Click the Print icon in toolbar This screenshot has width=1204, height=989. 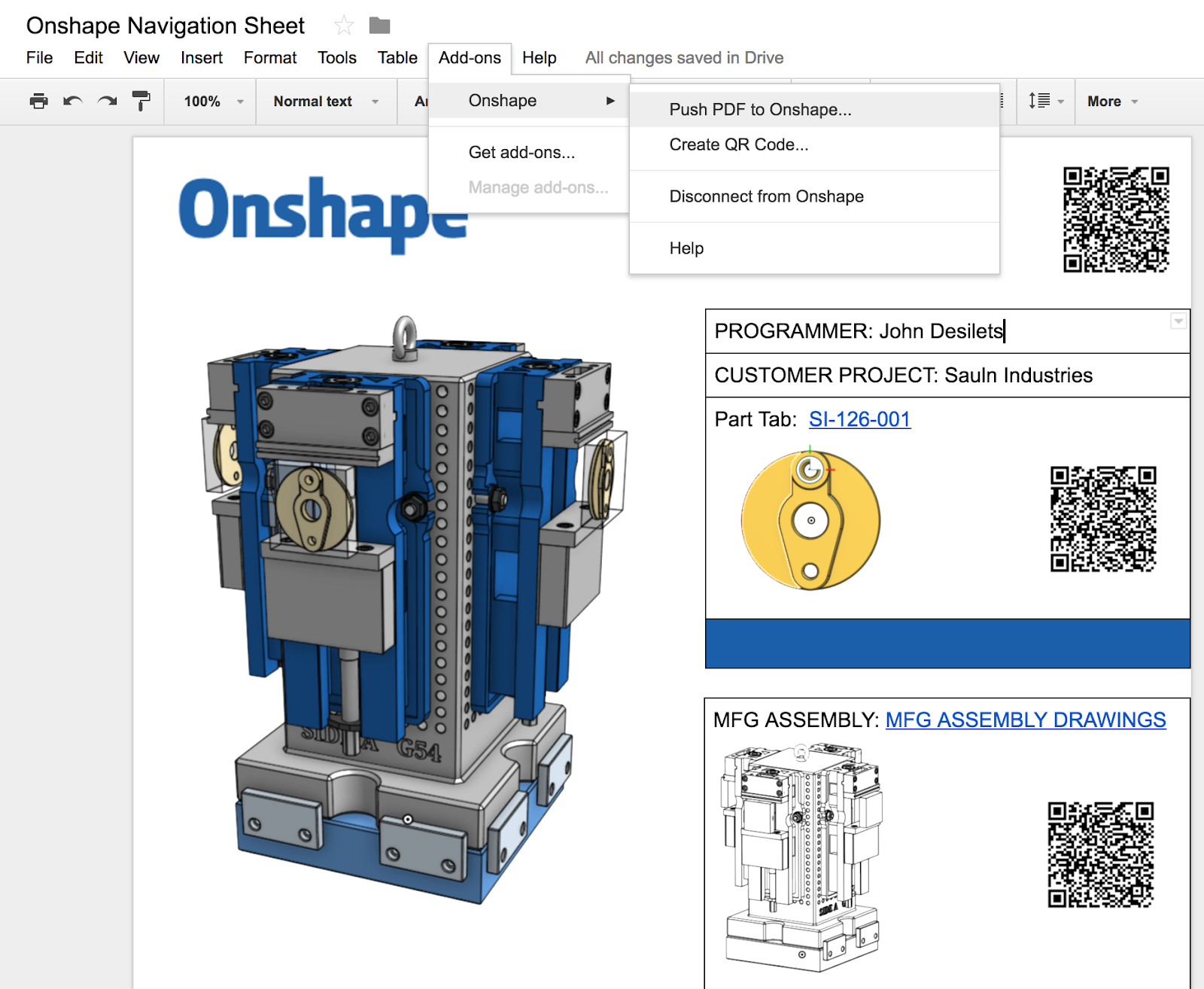(x=38, y=101)
